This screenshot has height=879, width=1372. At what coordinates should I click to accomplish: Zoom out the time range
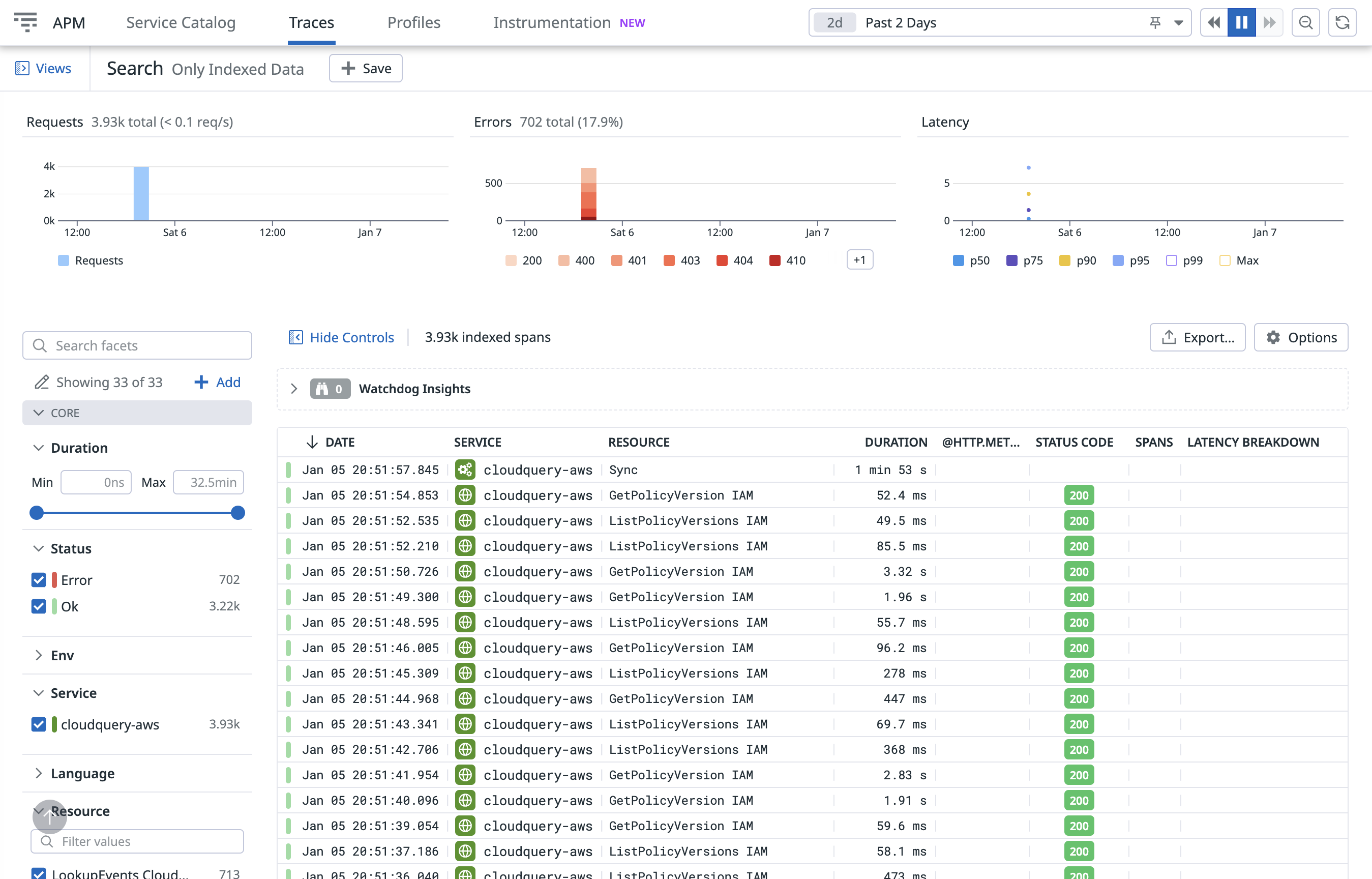point(1306,22)
